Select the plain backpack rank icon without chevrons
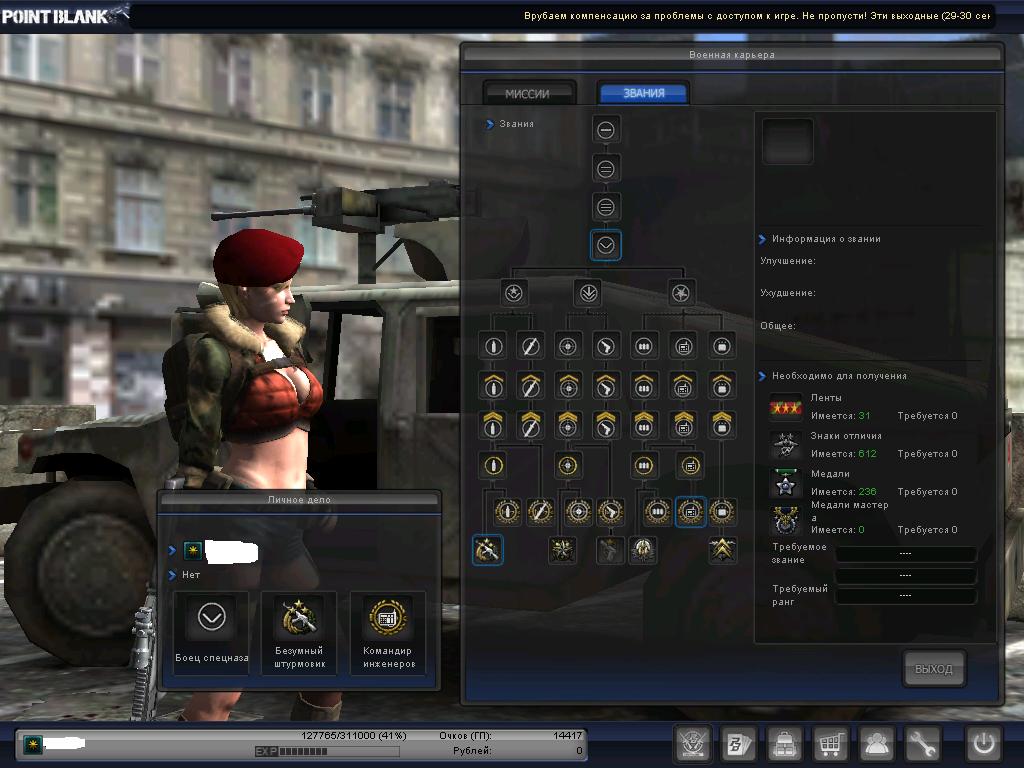 (722, 346)
